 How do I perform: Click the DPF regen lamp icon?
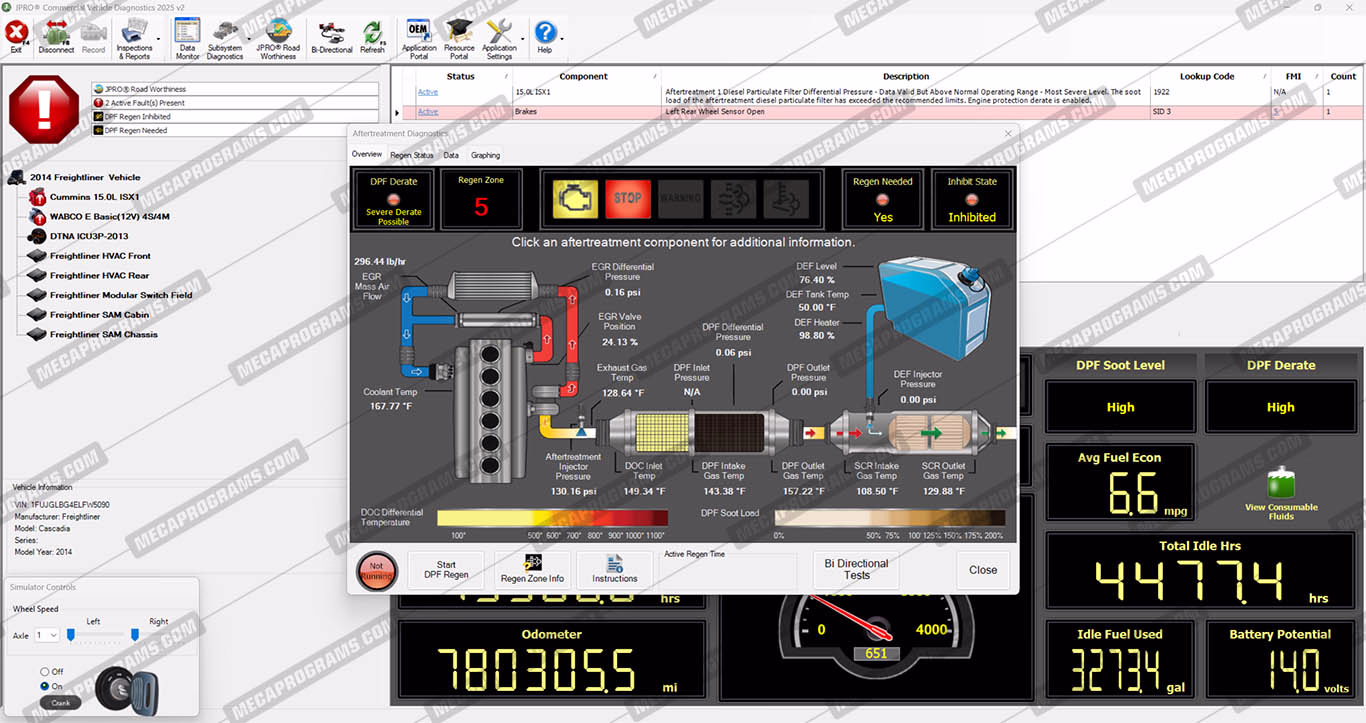[733, 198]
